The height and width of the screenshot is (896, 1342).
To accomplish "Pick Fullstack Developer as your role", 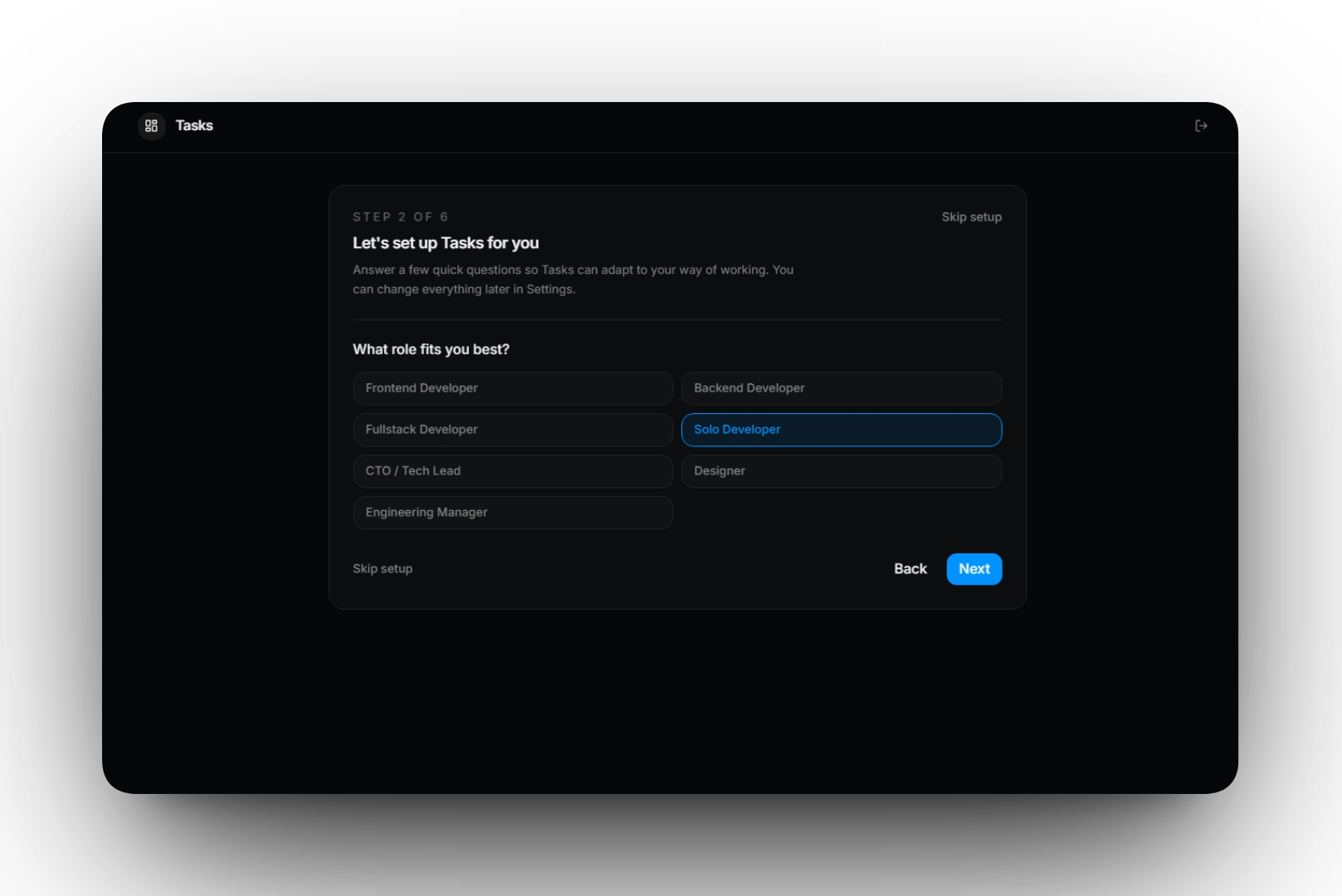I will pyautogui.click(x=512, y=430).
